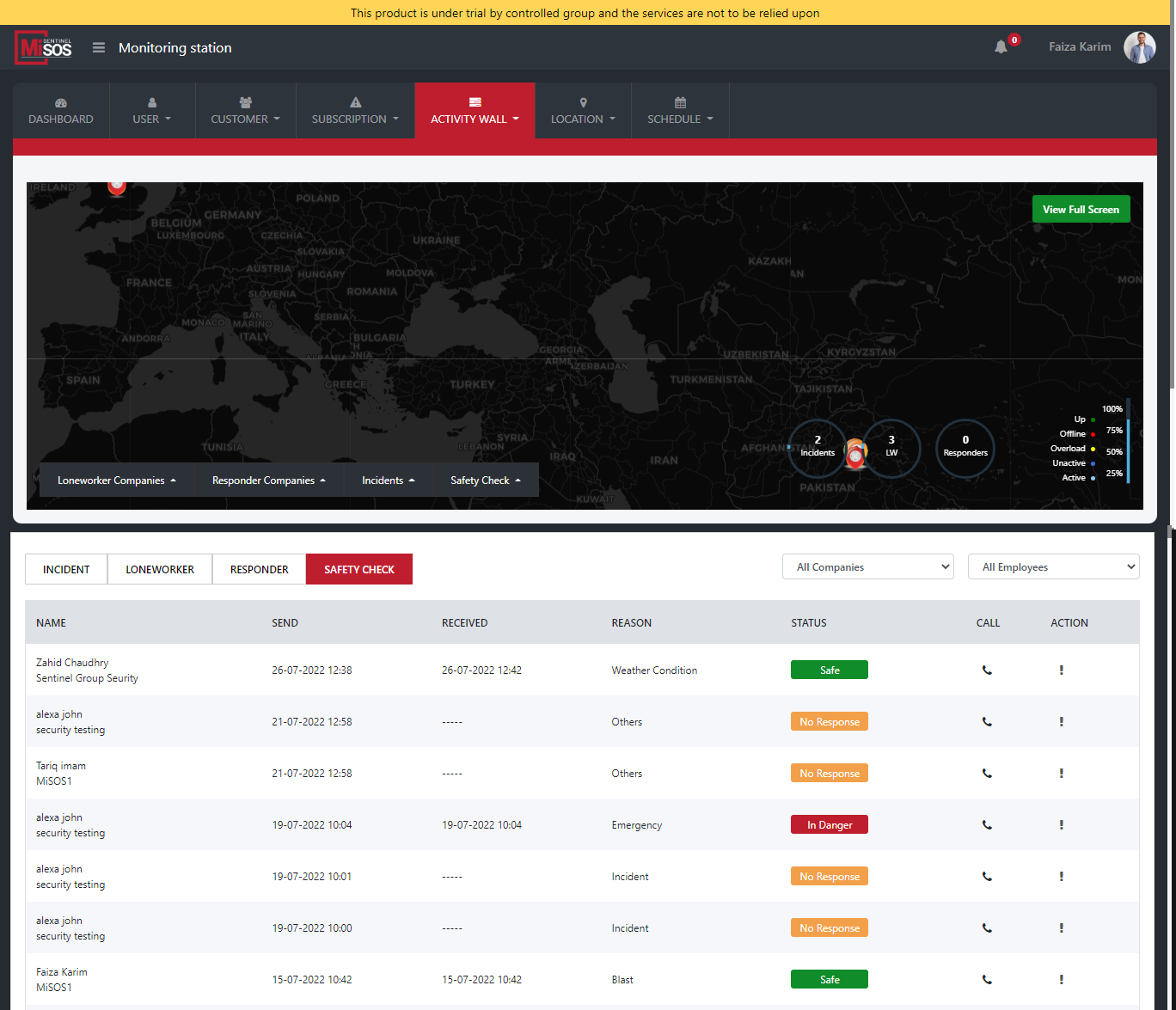
Task: Switch to the Loneworker tab
Action: [160, 570]
